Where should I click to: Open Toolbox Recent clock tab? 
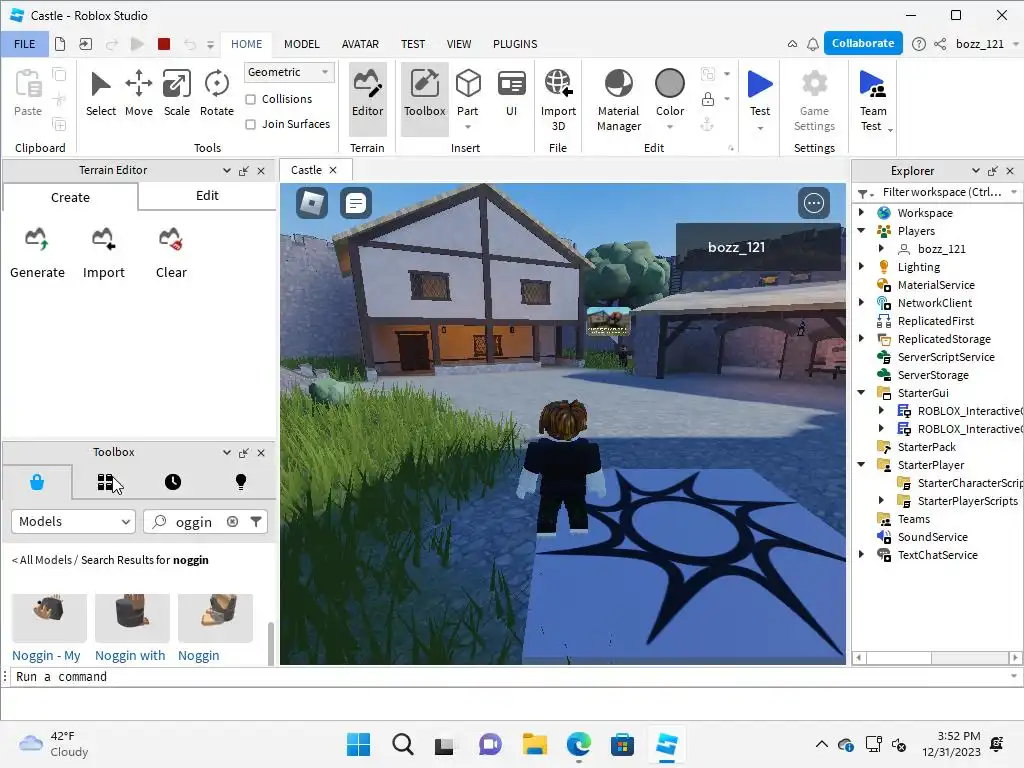click(x=172, y=482)
